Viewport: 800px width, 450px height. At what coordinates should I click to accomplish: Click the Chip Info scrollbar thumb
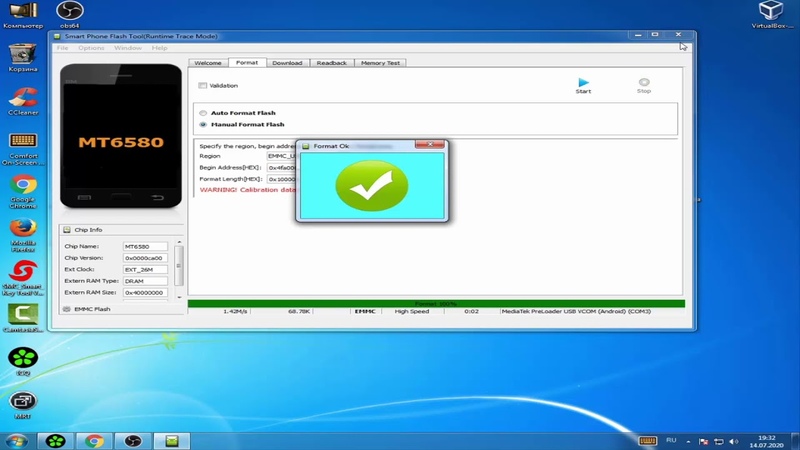(x=179, y=266)
